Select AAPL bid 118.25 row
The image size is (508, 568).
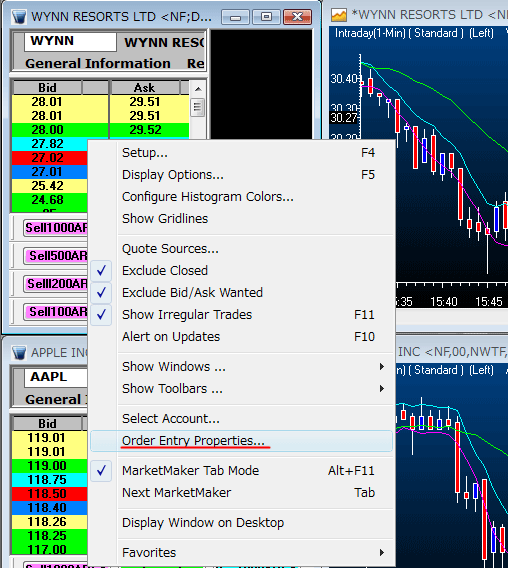coord(50,536)
